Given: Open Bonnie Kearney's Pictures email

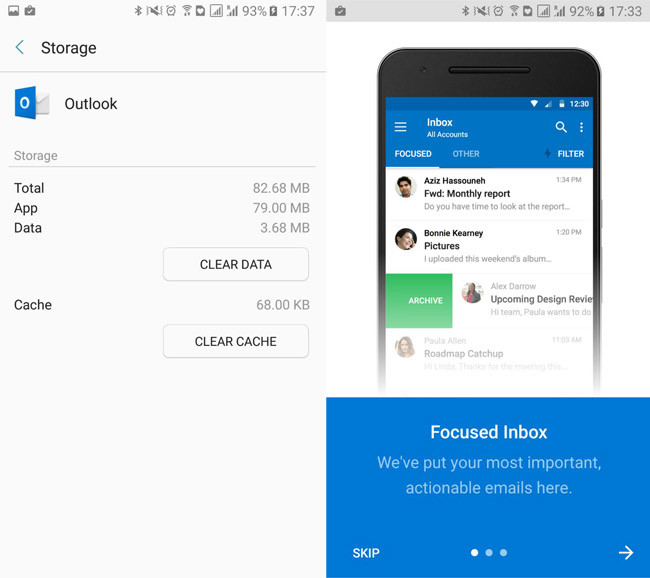Looking at the screenshot, I should click(x=489, y=247).
